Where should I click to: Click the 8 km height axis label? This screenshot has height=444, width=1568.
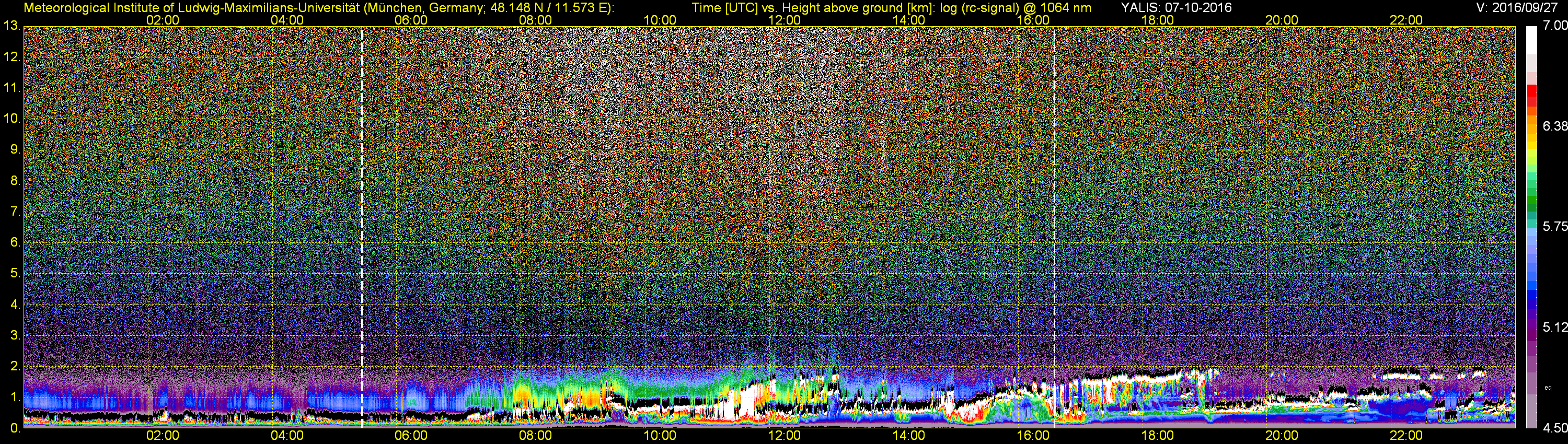15,181
